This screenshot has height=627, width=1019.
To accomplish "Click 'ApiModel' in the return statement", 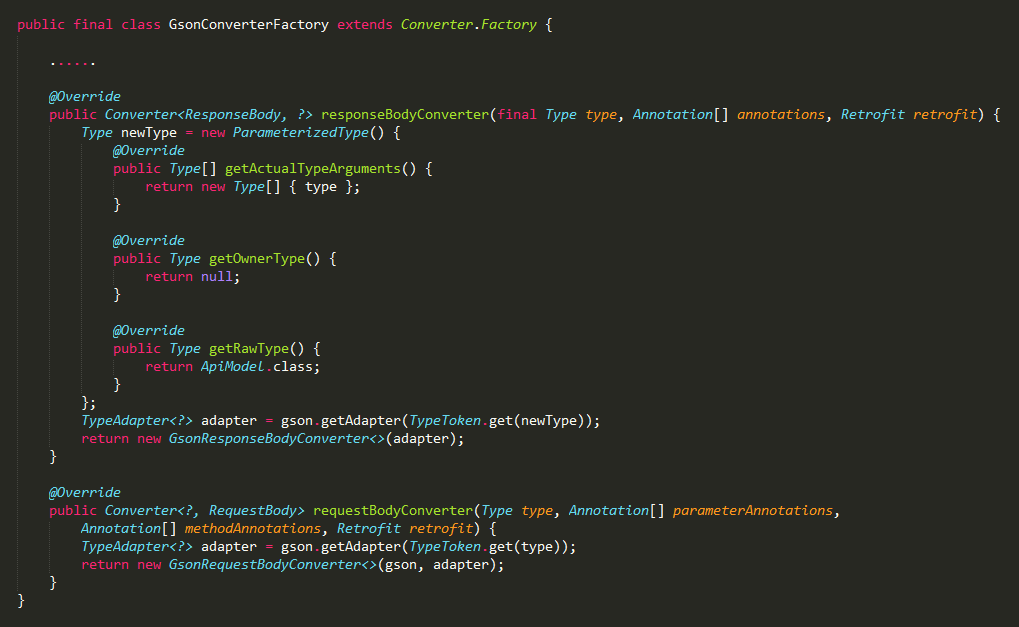I will tap(233, 366).
